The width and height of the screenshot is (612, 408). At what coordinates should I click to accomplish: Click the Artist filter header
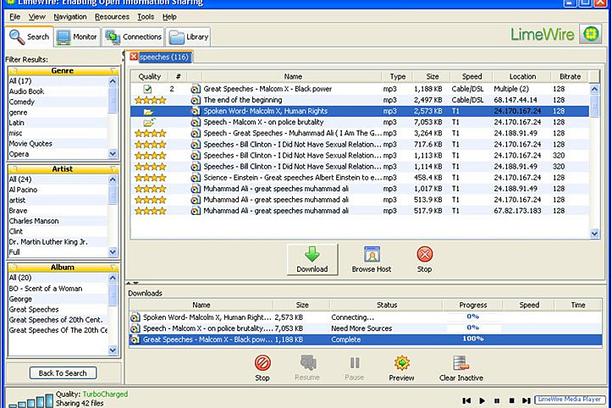pyautogui.click(x=63, y=169)
